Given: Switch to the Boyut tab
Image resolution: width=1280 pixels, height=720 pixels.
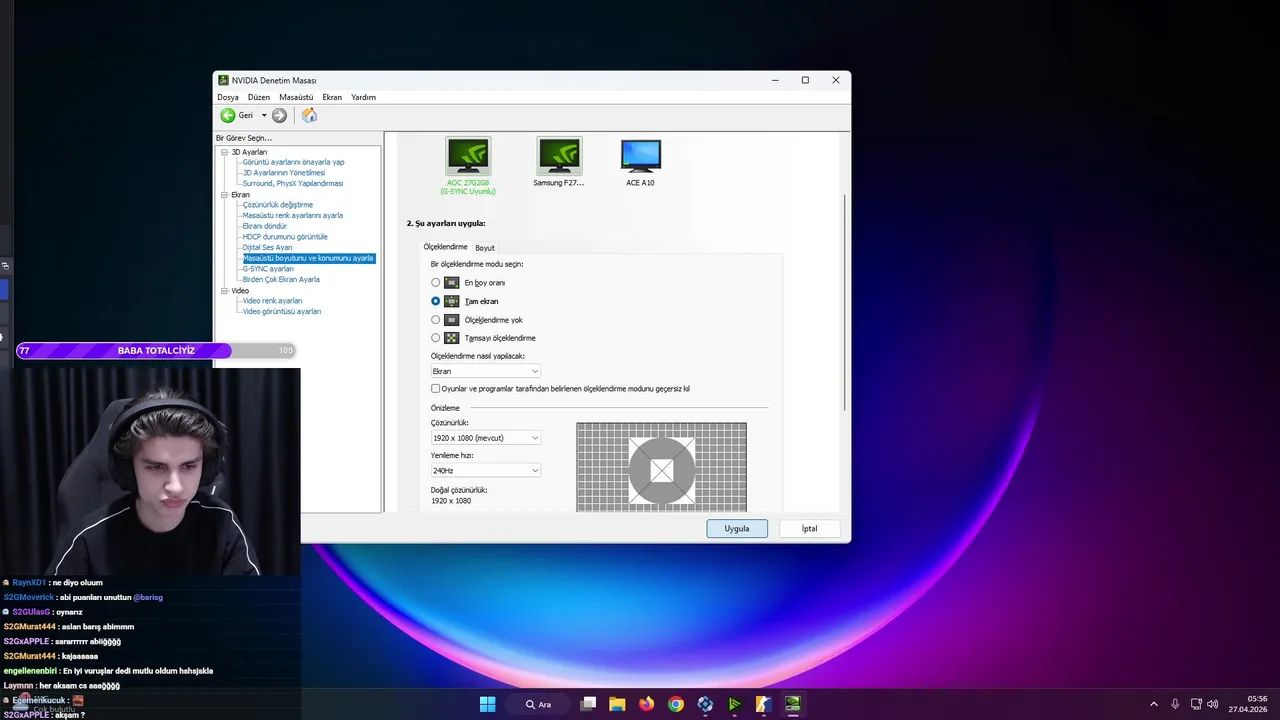Looking at the screenshot, I should 485,248.
